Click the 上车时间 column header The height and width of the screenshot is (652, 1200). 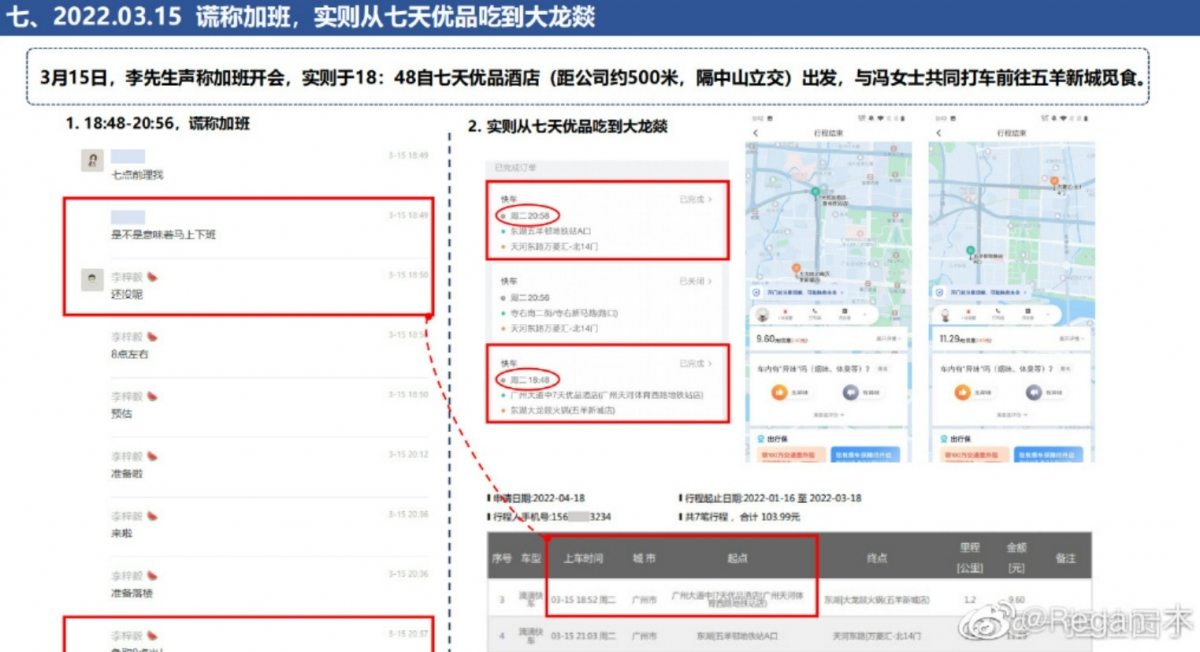click(583, 558)
